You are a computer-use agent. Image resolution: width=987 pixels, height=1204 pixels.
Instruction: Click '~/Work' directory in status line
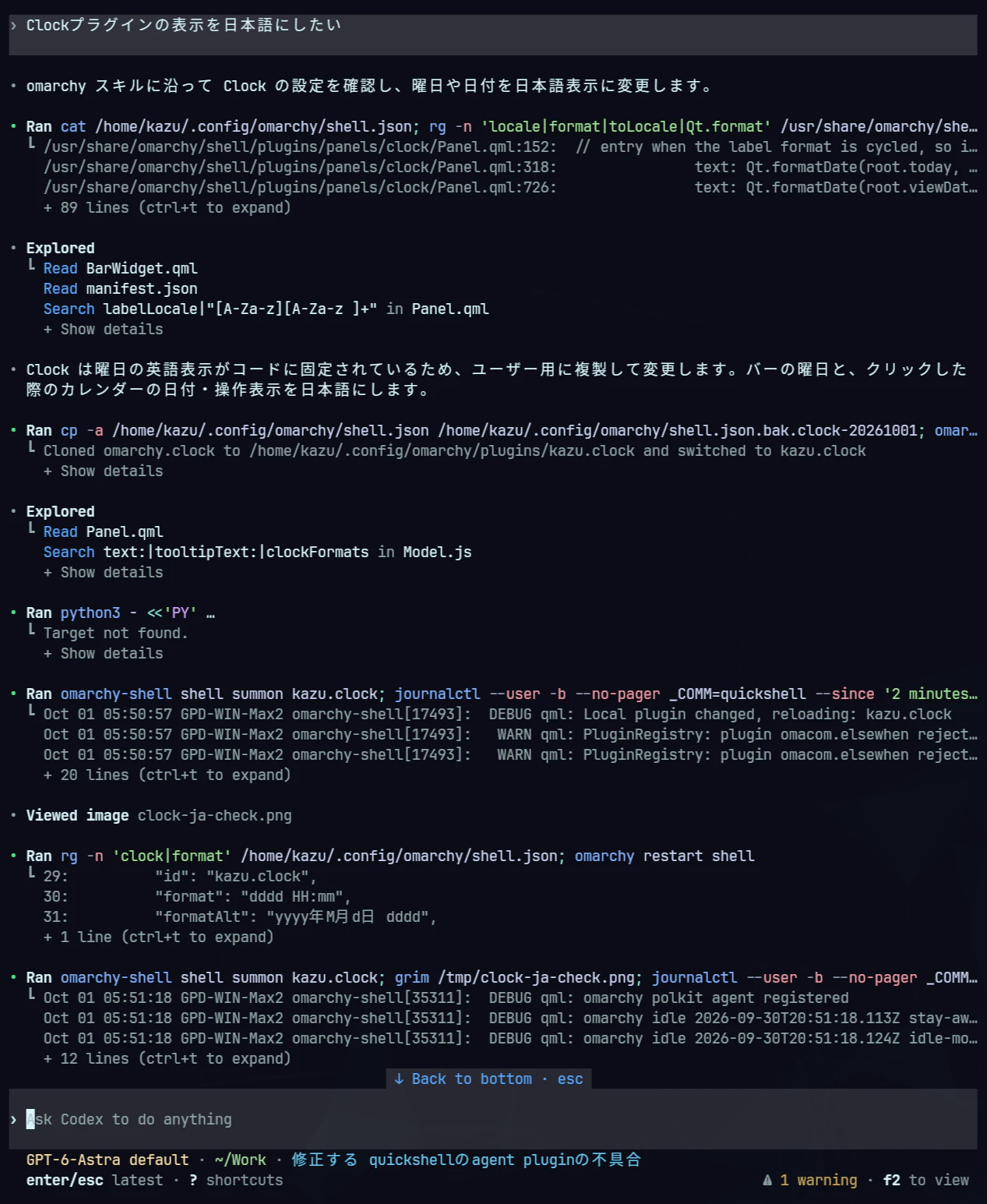[x=240, y=1160]
